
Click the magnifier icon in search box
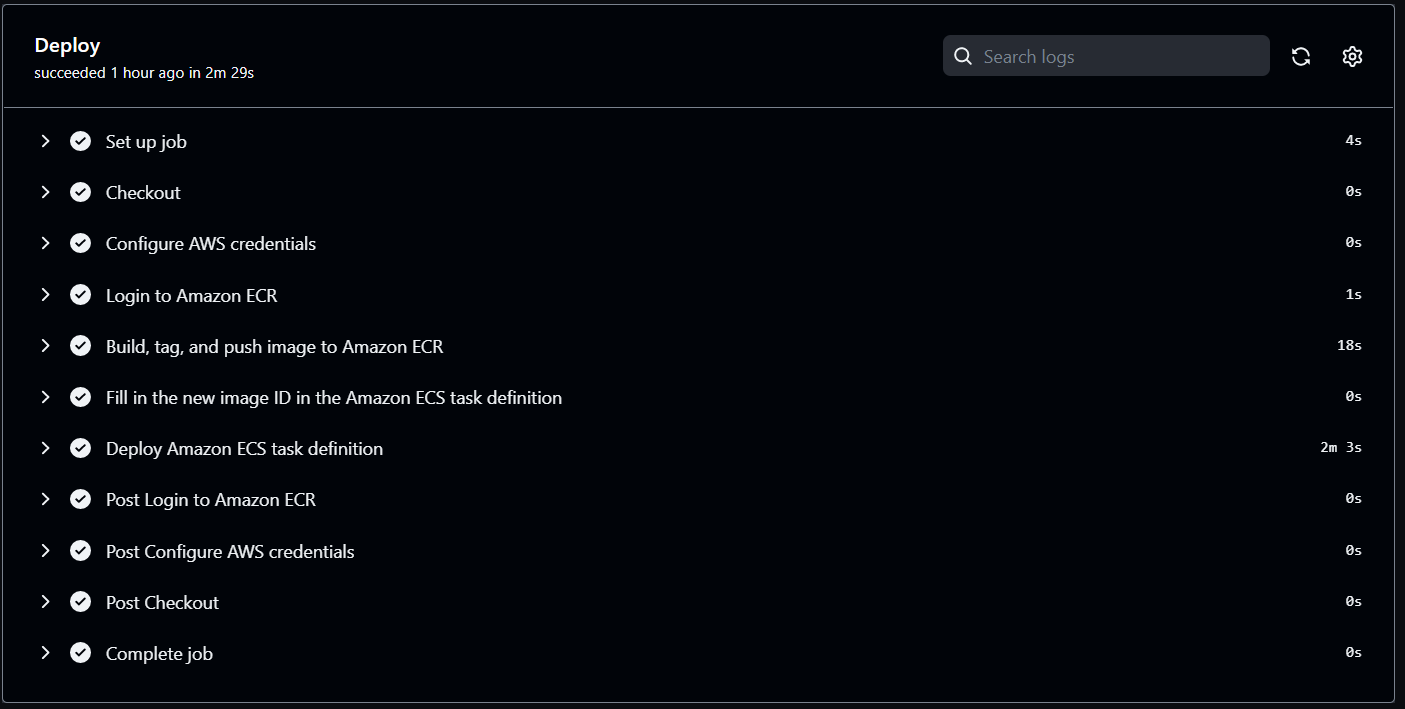coord(963,56)
